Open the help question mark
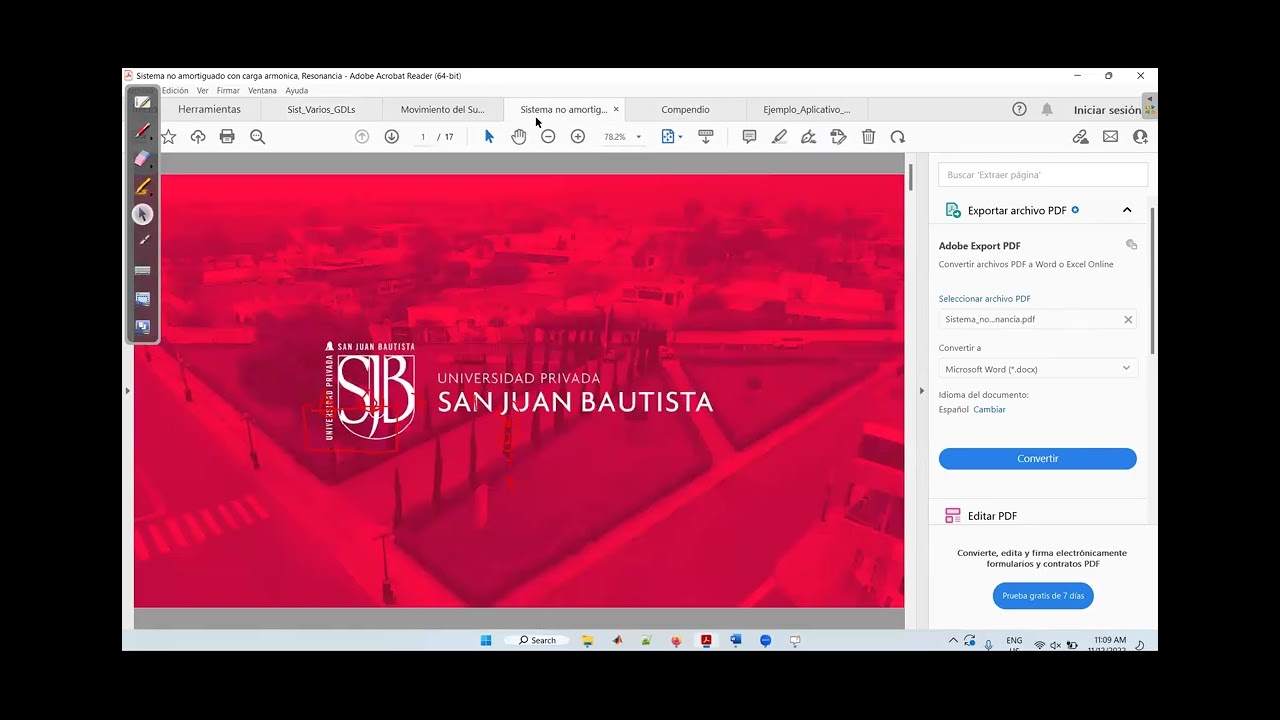This screenshot has width=1280, height=720. point(1019,109)
